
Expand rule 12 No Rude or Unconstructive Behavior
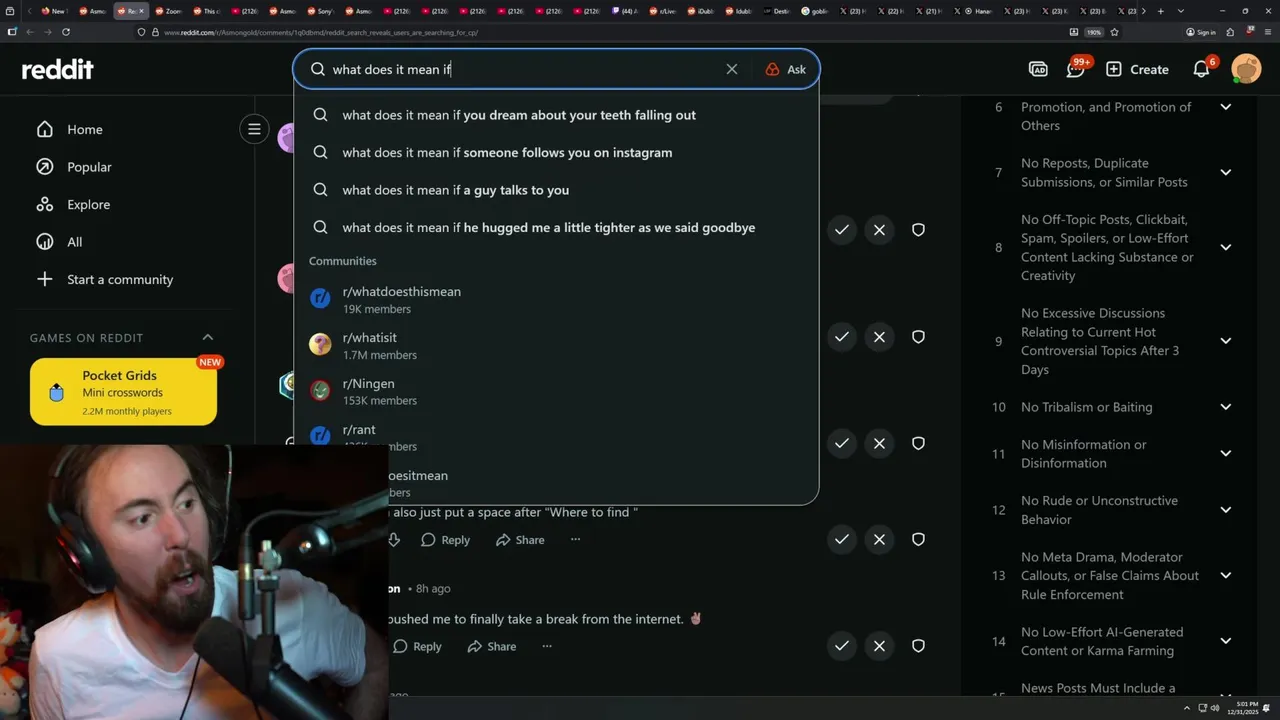pyautogui.click(x=1226, y=510)
